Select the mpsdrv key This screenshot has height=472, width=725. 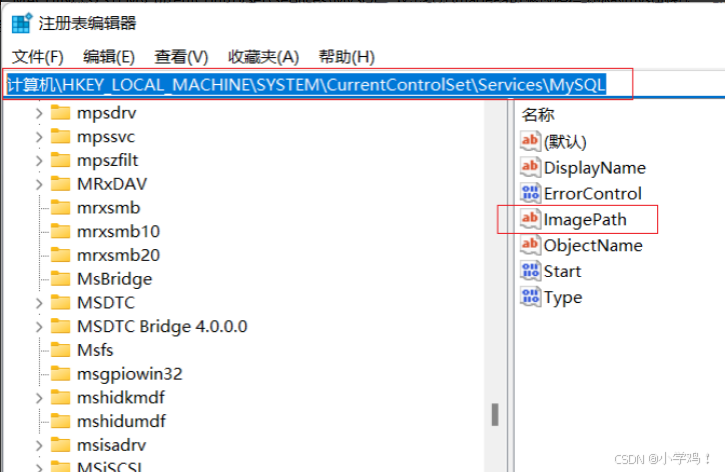(107, 113)
